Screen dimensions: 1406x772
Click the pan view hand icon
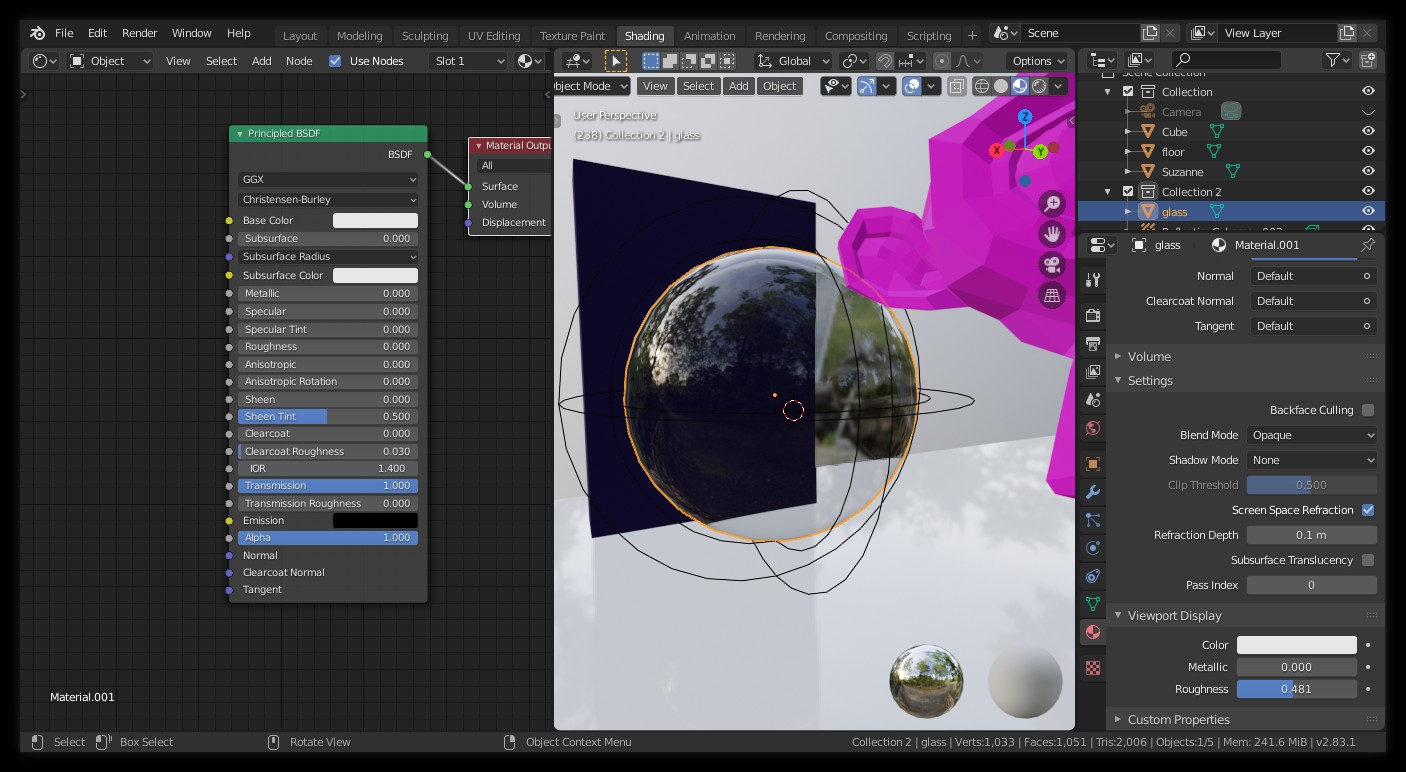point(1052,234)
